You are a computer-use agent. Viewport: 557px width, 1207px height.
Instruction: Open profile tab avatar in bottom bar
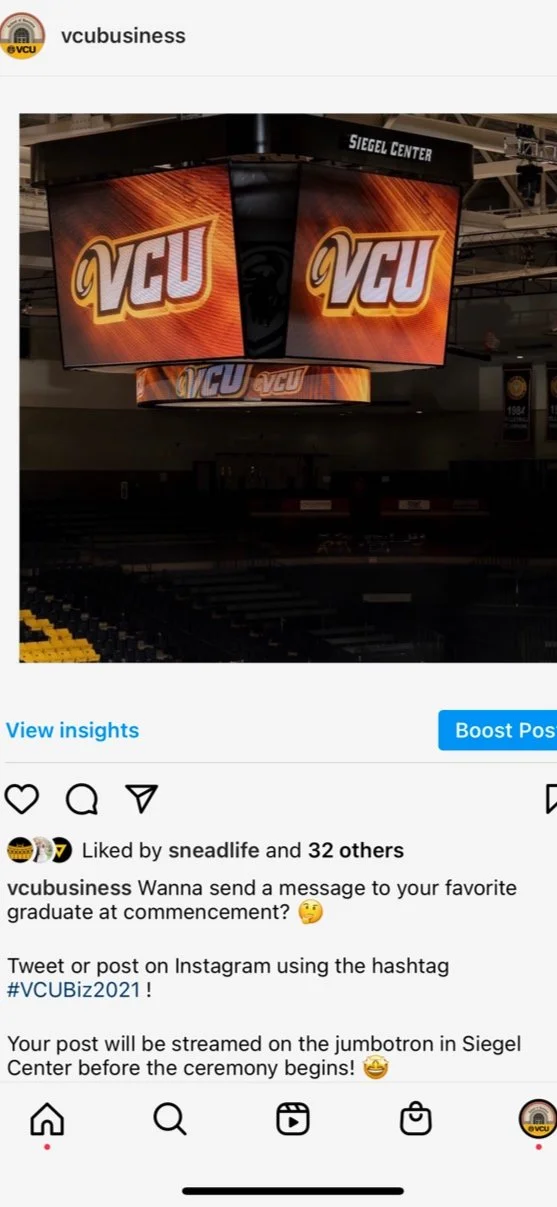coord(537,1119)
